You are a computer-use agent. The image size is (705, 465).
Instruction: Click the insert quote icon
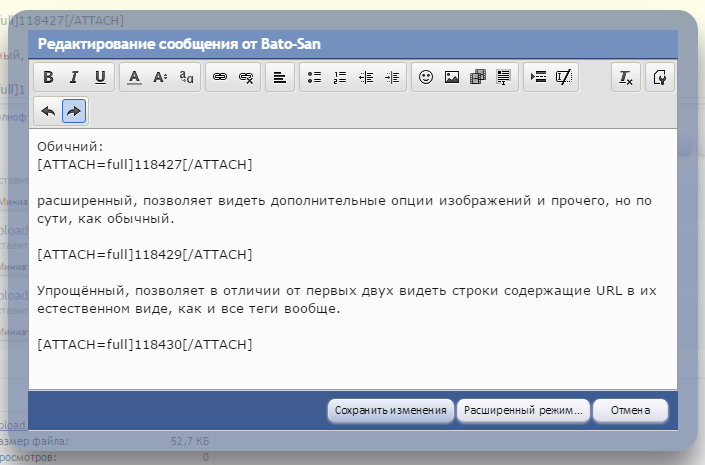504,77
